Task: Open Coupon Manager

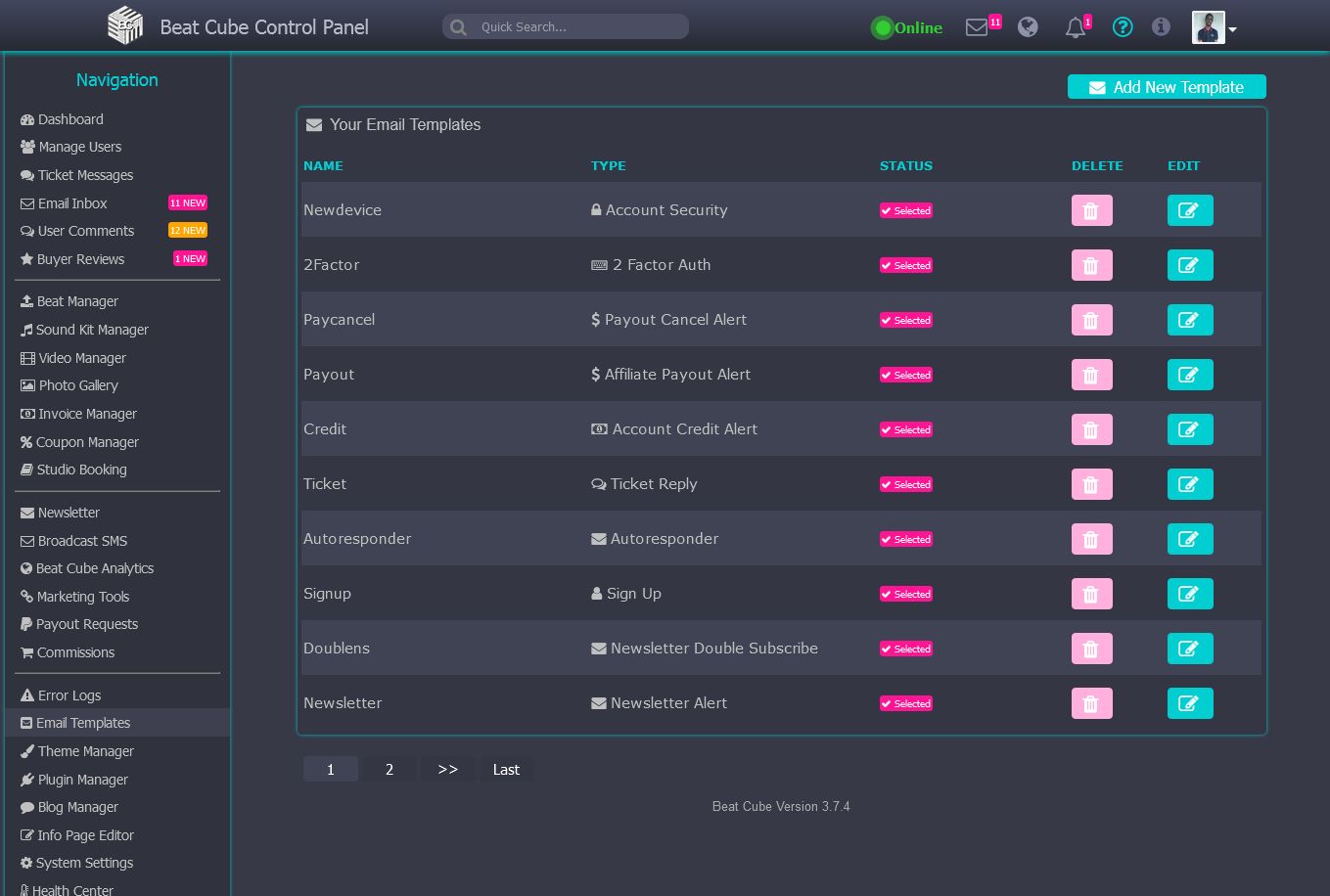Action: pyautogui.click(x=79, y=442)
